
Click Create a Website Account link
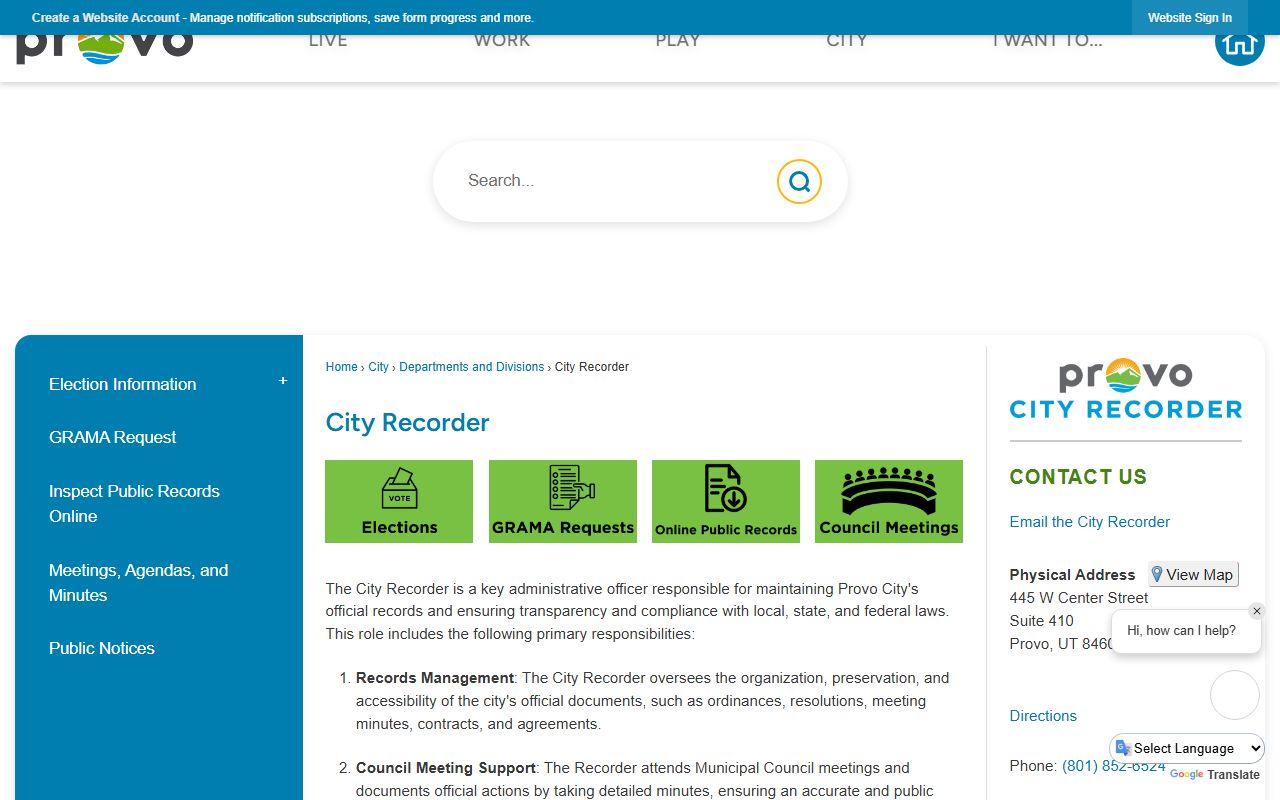106,18
